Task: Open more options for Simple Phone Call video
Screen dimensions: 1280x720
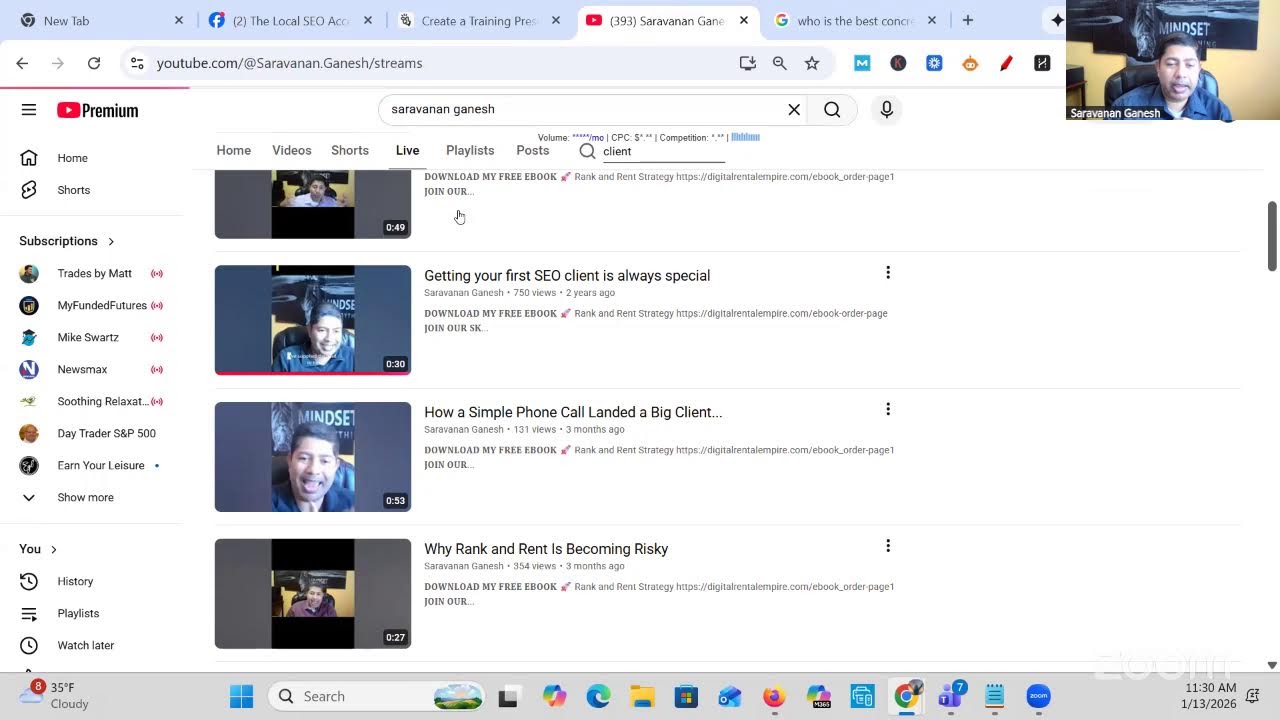Action: tap(887, 409)
